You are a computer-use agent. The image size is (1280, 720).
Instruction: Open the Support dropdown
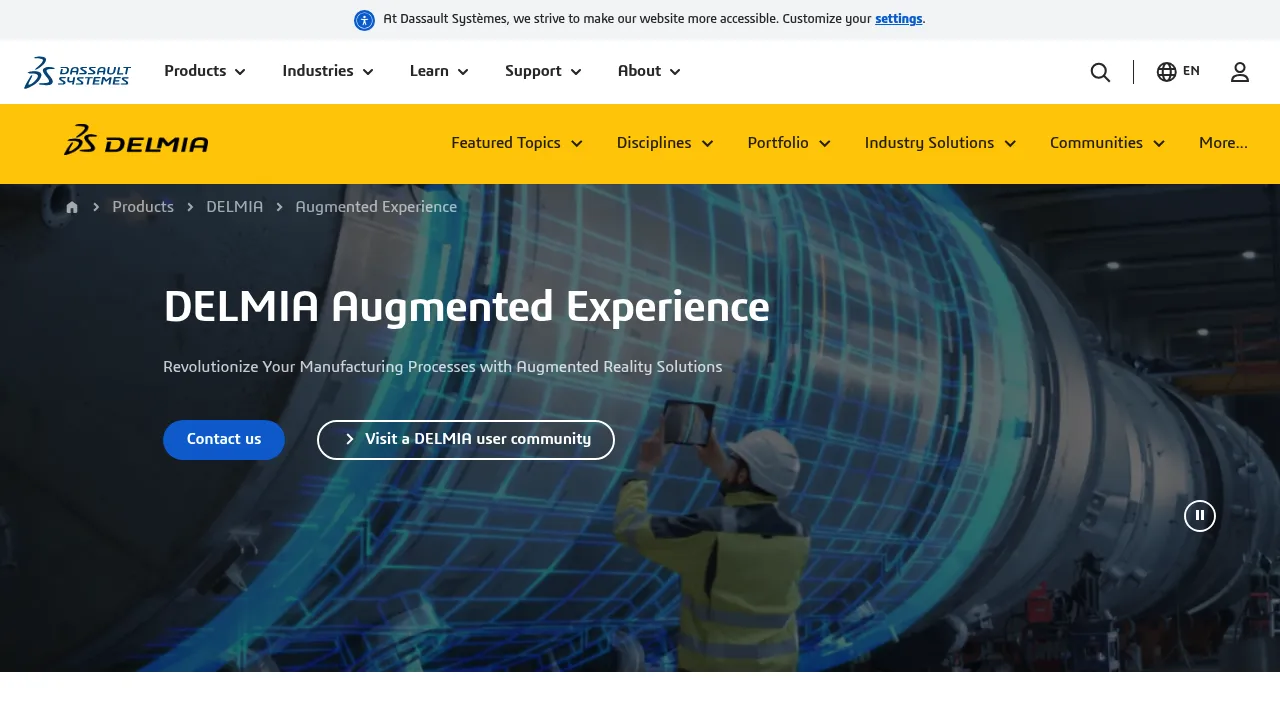point(543,71)
